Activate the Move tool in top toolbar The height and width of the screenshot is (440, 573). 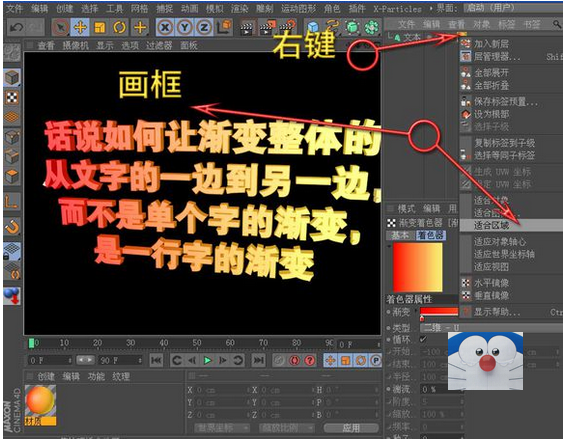tap(80, 28)
